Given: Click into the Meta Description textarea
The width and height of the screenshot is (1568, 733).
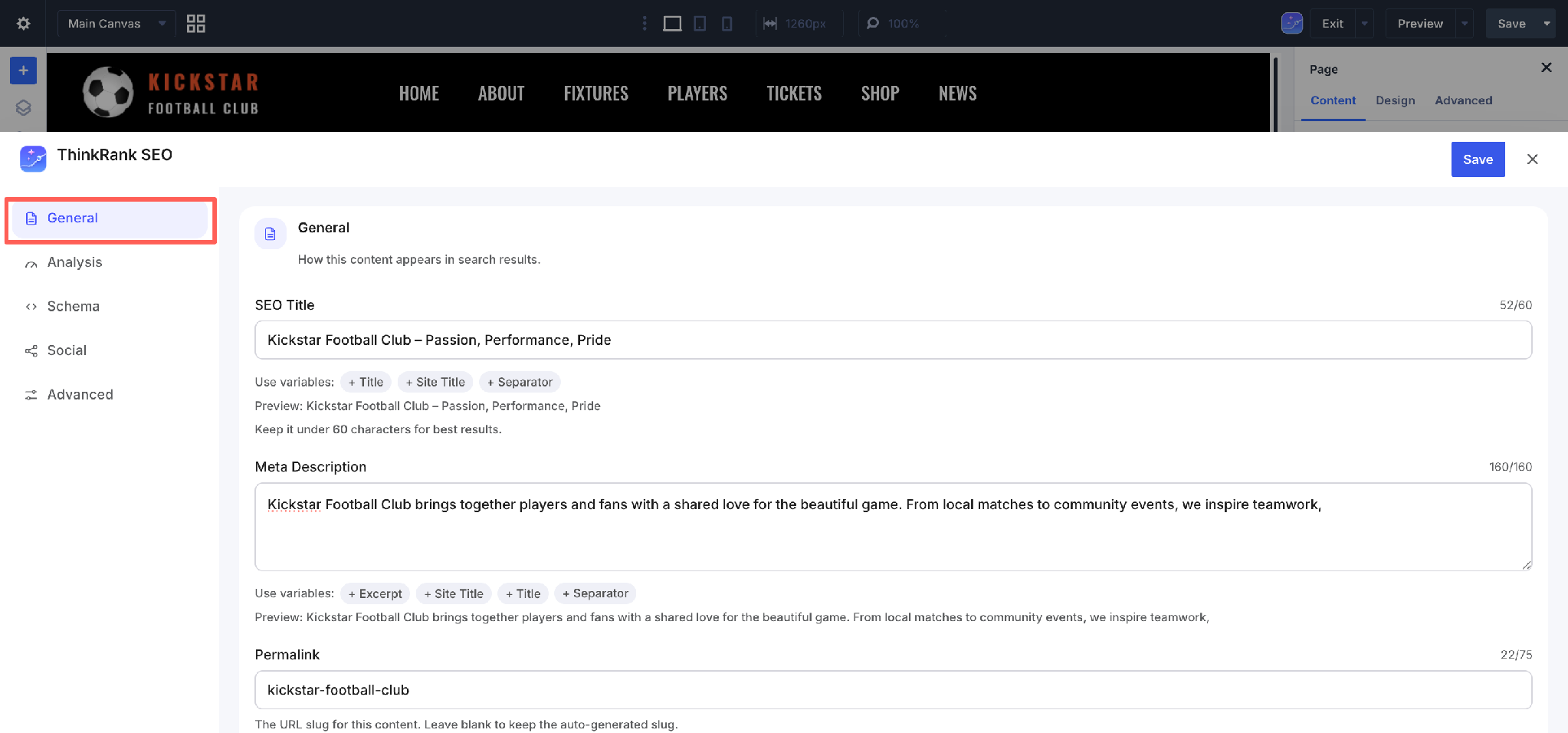Looking at the screenshot, I should [893, 527].
